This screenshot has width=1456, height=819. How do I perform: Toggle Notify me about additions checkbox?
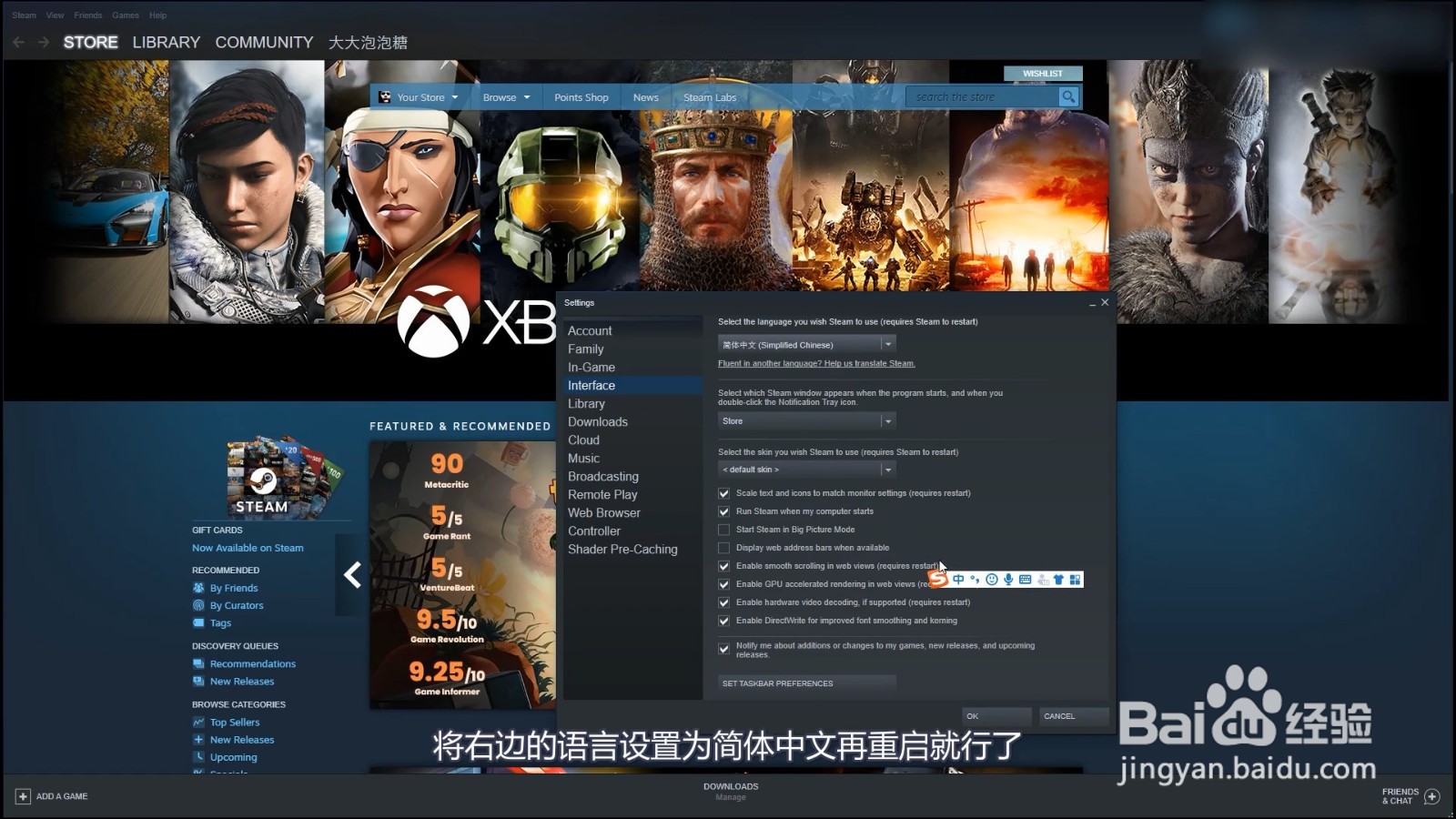(724, 649)
